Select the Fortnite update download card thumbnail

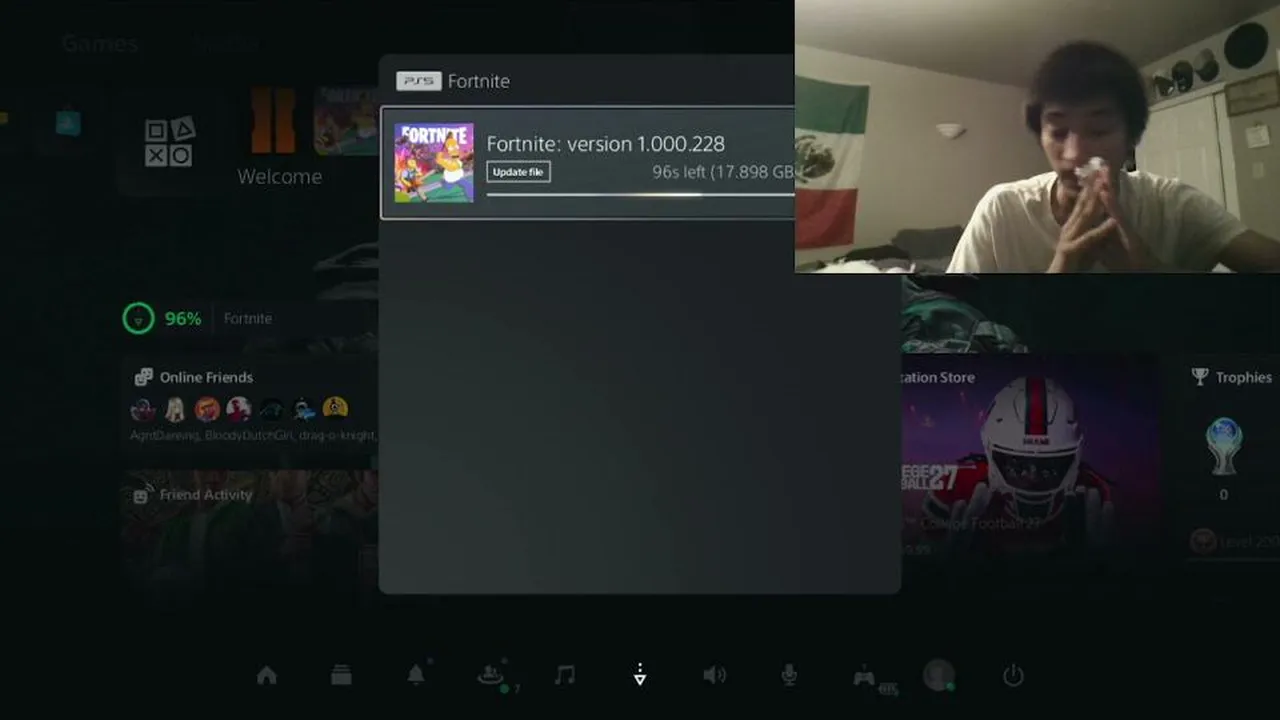pos(434,163)
